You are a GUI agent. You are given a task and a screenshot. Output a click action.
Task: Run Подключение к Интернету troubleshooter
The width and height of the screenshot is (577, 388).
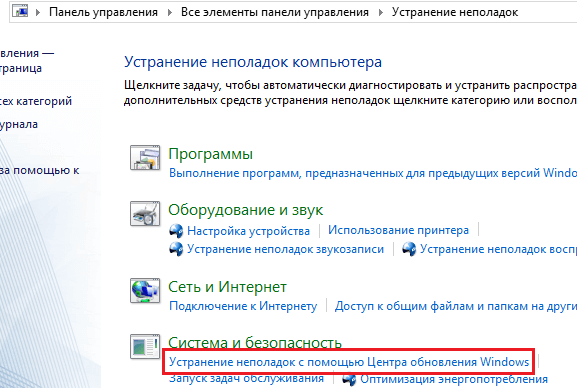coord(243,306)
